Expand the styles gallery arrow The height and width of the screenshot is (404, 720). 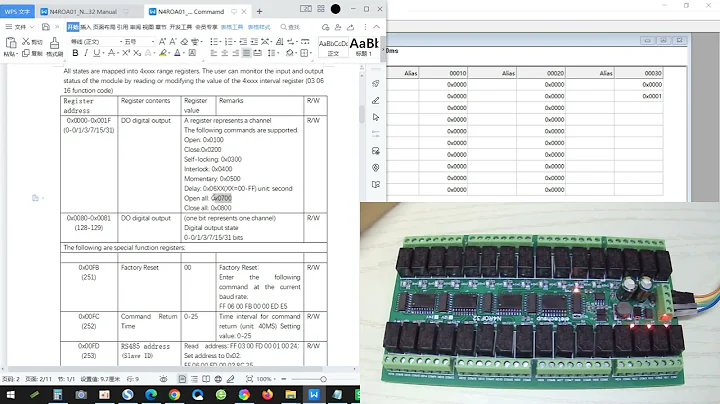click(x=382, y=49)
